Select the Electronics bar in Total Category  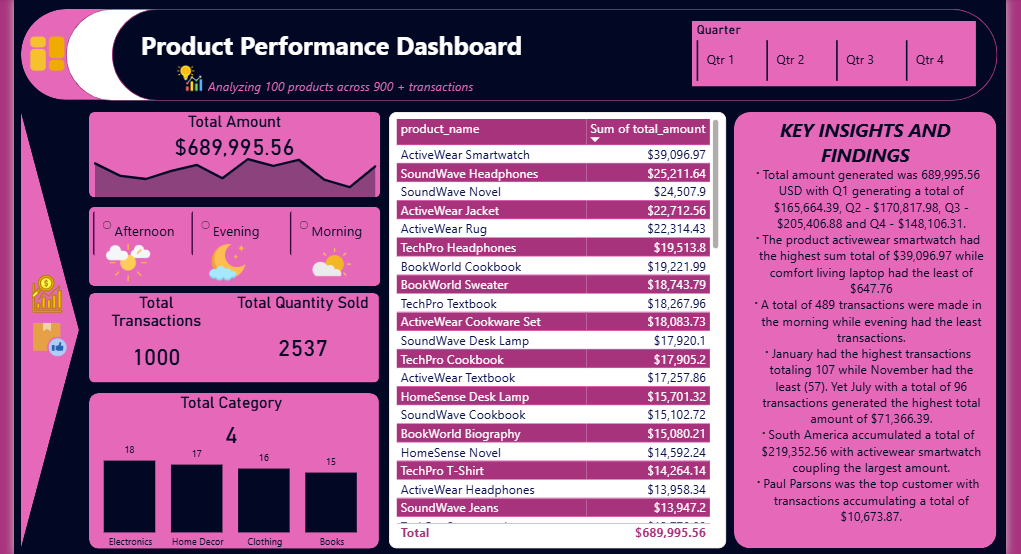[130, 497]
